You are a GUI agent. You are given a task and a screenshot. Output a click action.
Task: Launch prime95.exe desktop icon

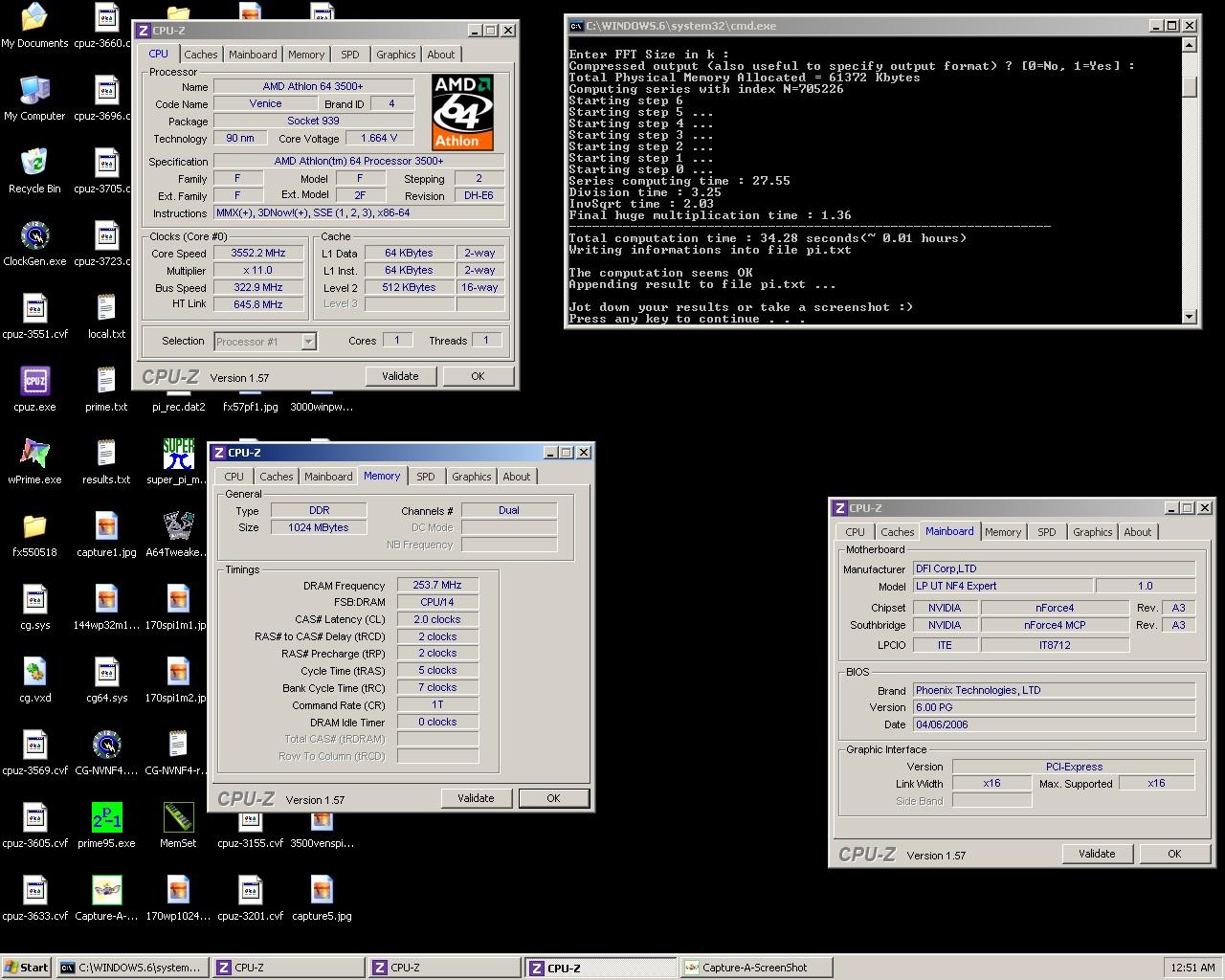click(x=106, y=825)
